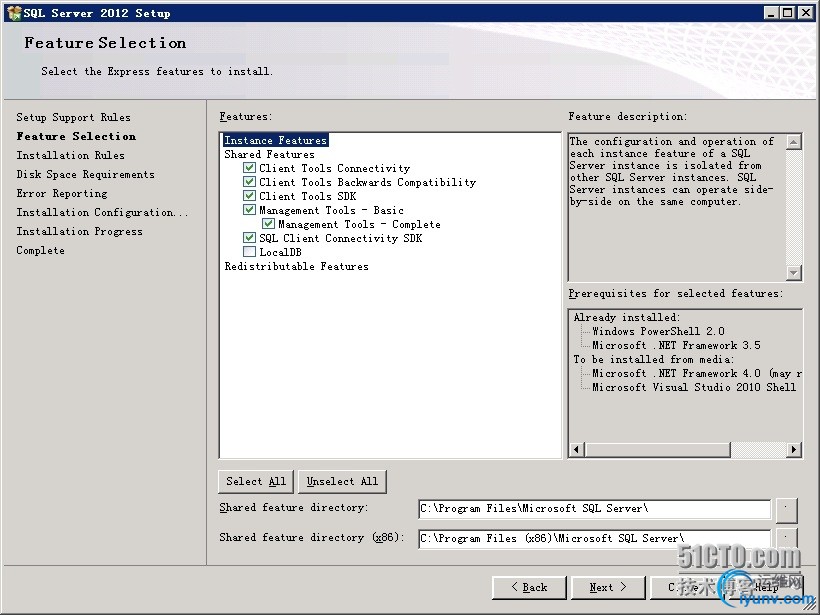Click the Management Tools - Complete label

tap(359, 224)
